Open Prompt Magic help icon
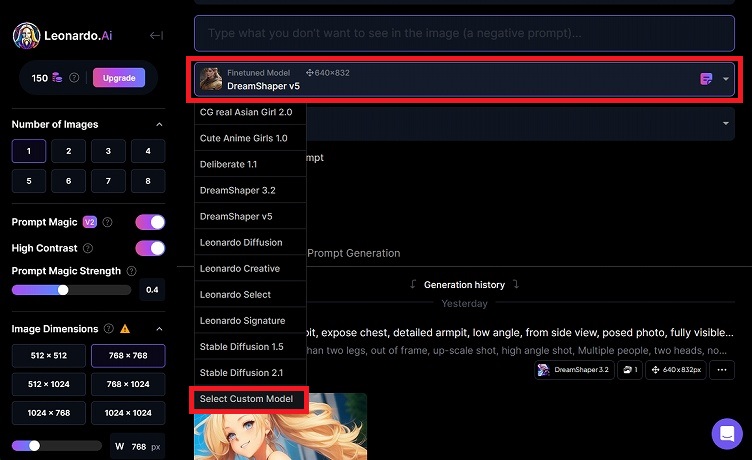 [107, 222]
